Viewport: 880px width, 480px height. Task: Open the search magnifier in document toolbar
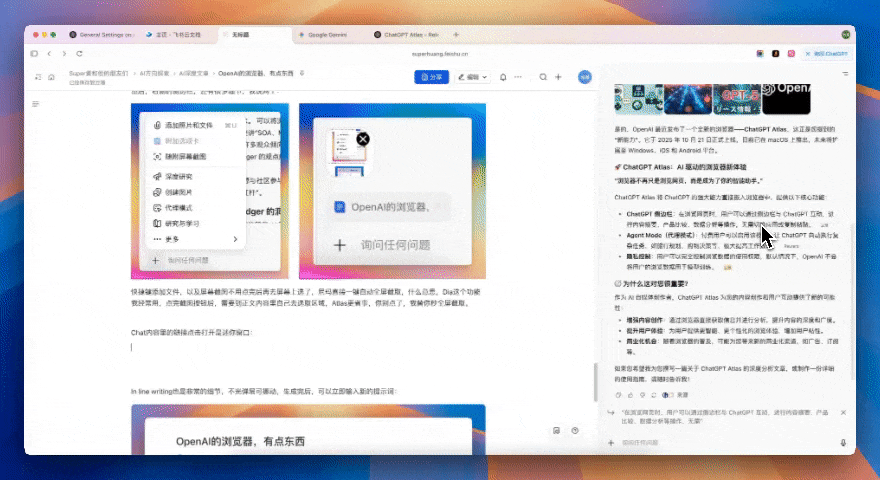click(543, 76)
